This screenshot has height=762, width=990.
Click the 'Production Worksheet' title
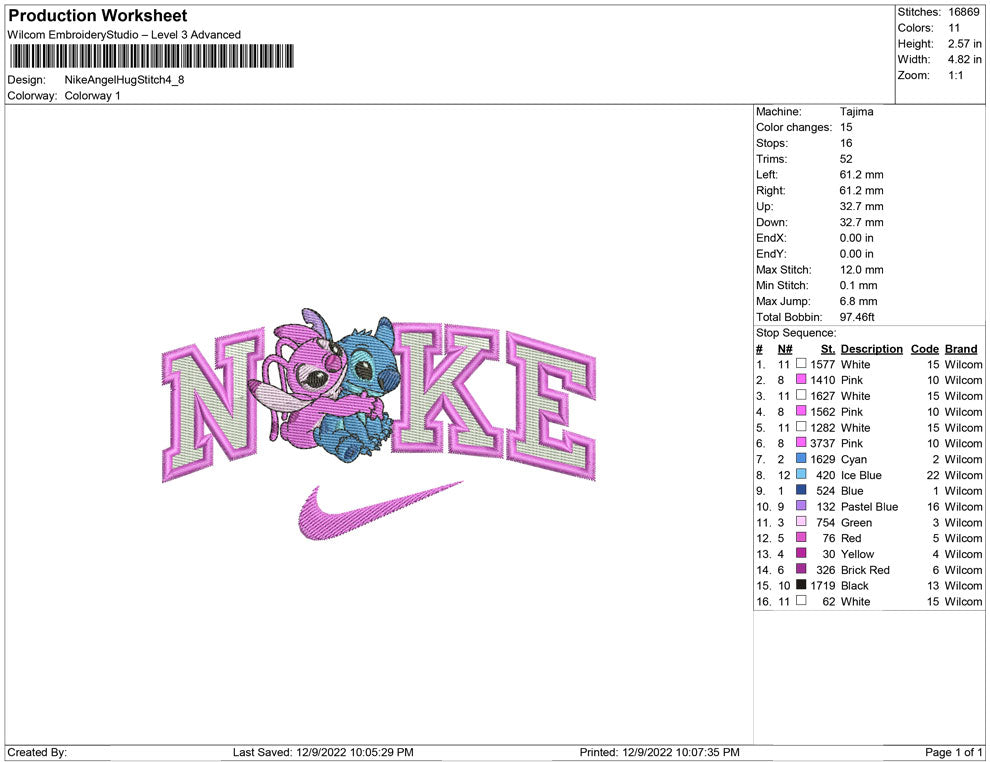[x=98, y=16]
